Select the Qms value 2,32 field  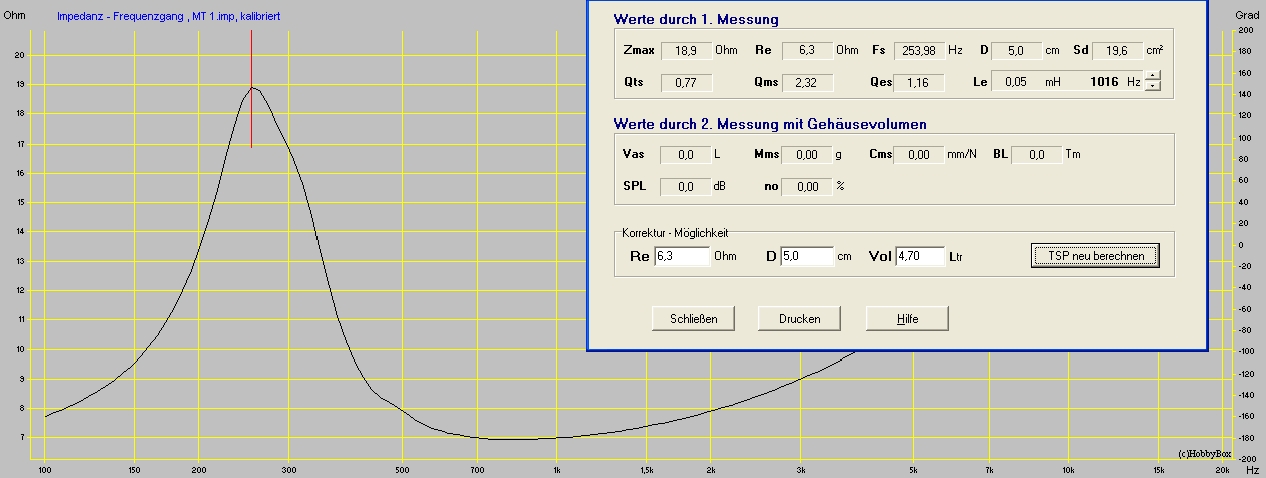click(x=807, y=82)
